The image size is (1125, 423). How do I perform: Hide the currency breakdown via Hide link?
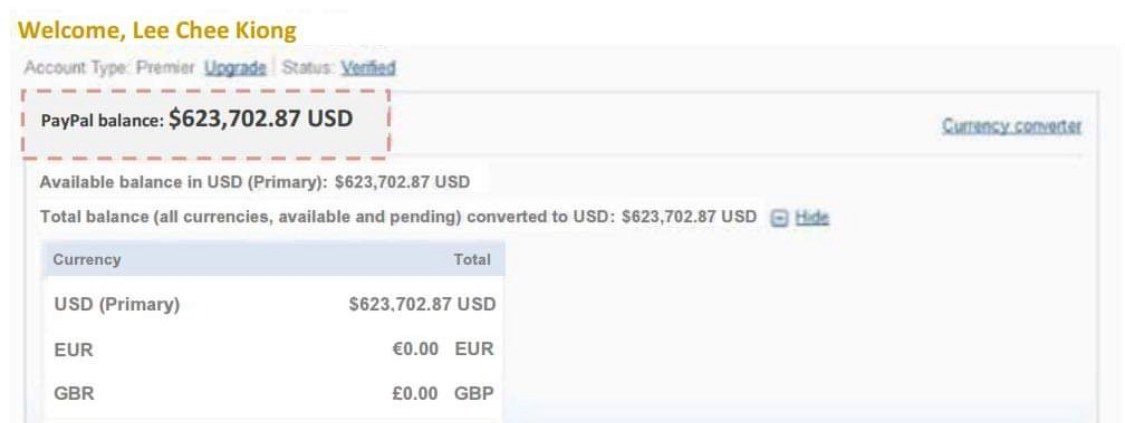click(x=812, y=218)
